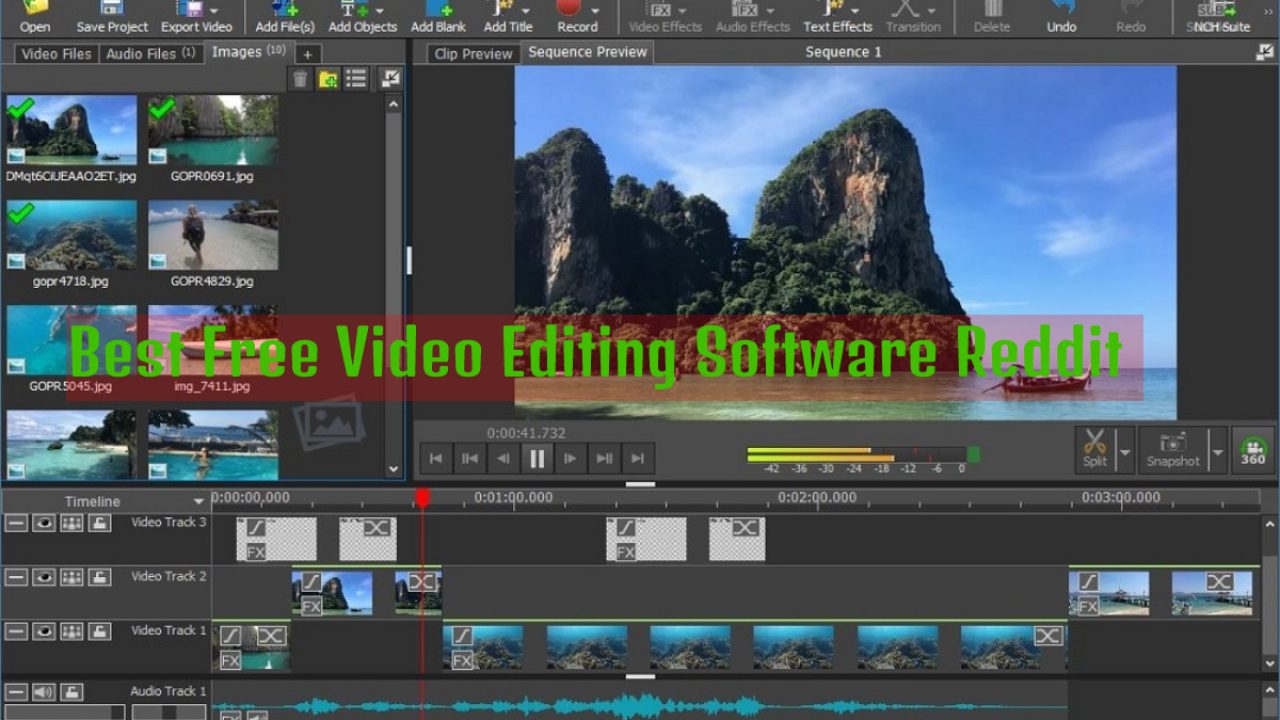Undock the media bin panel

(390, 79)
